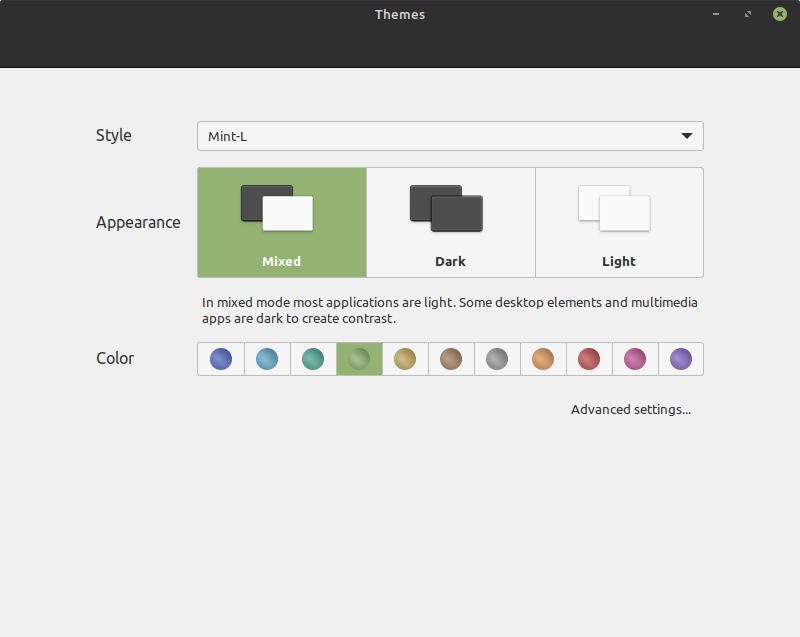This screenshot has width=800, height=637.
Task: Select the grey accent color
Action: point(497,359)
